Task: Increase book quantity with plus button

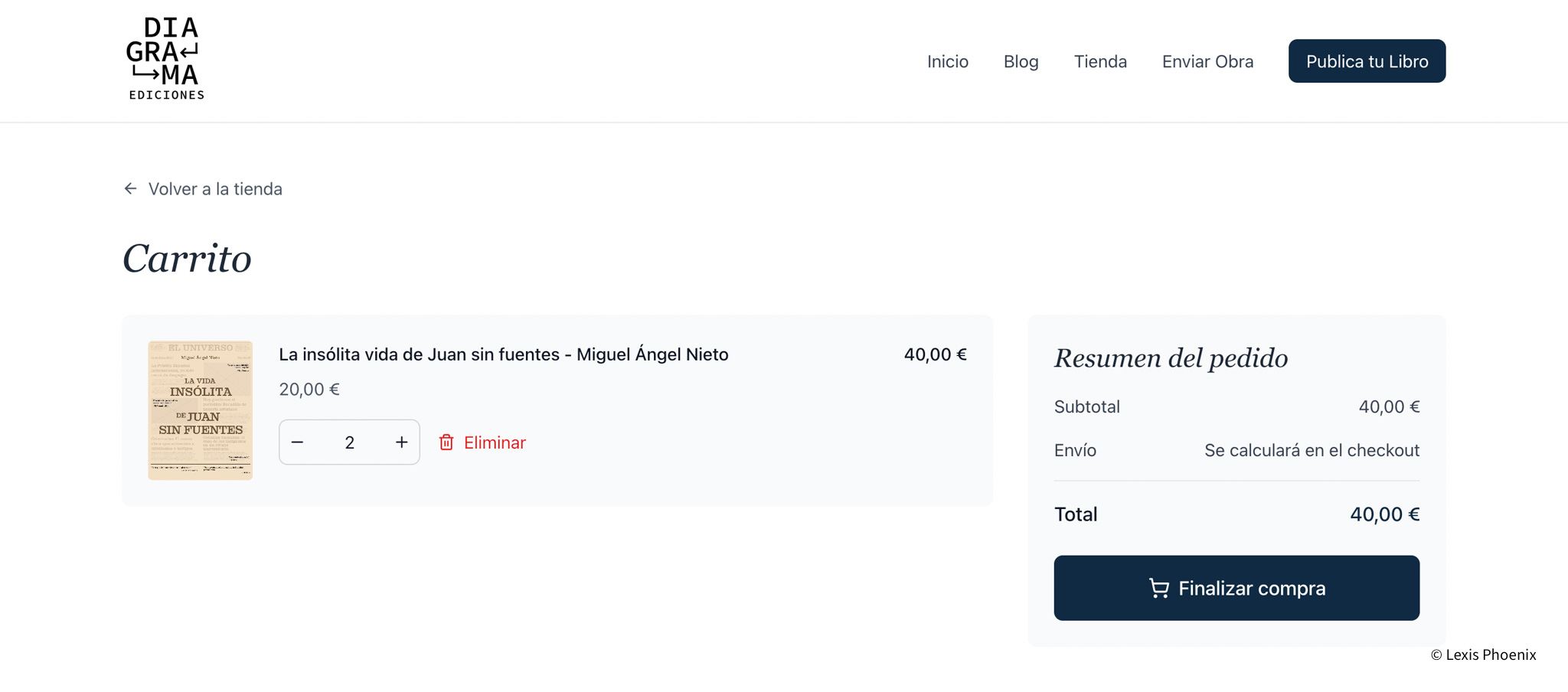Action: tap(401, 442)
